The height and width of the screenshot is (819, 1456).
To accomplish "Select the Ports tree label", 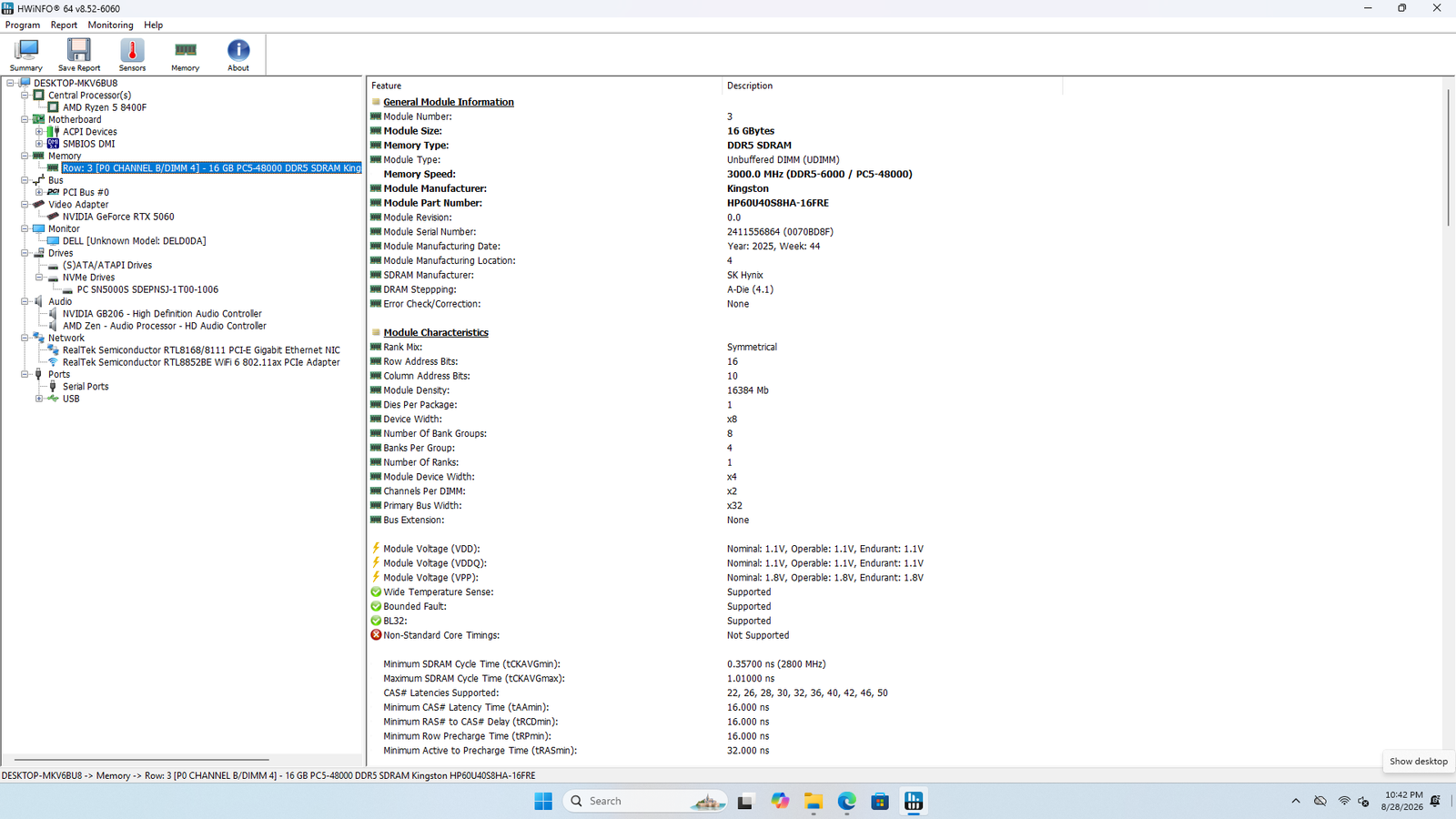I will (x=59, y=374).
